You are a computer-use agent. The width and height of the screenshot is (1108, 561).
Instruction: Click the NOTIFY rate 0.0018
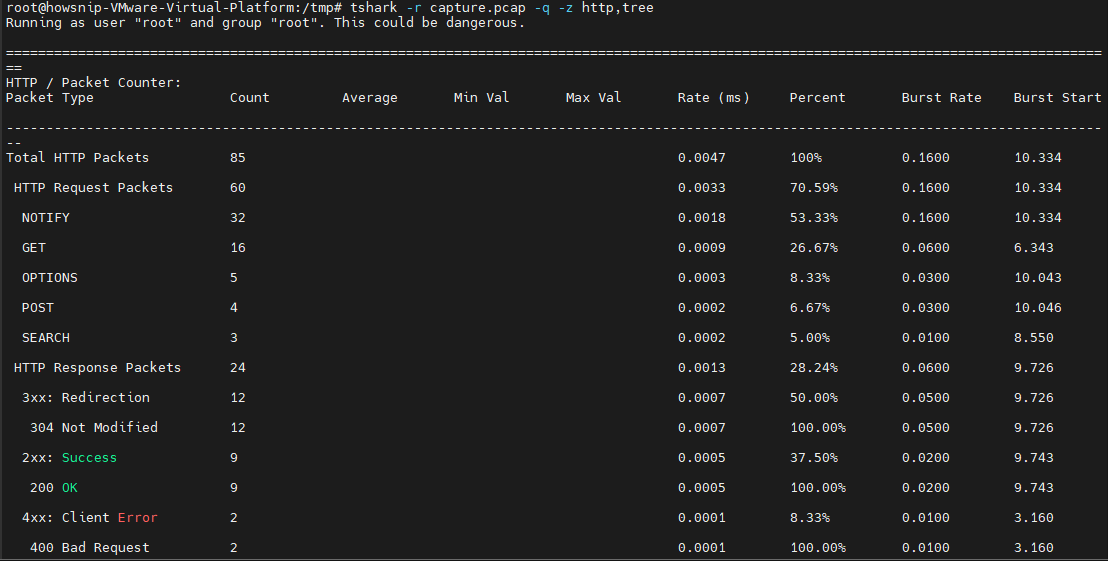(x=702, y=218)
